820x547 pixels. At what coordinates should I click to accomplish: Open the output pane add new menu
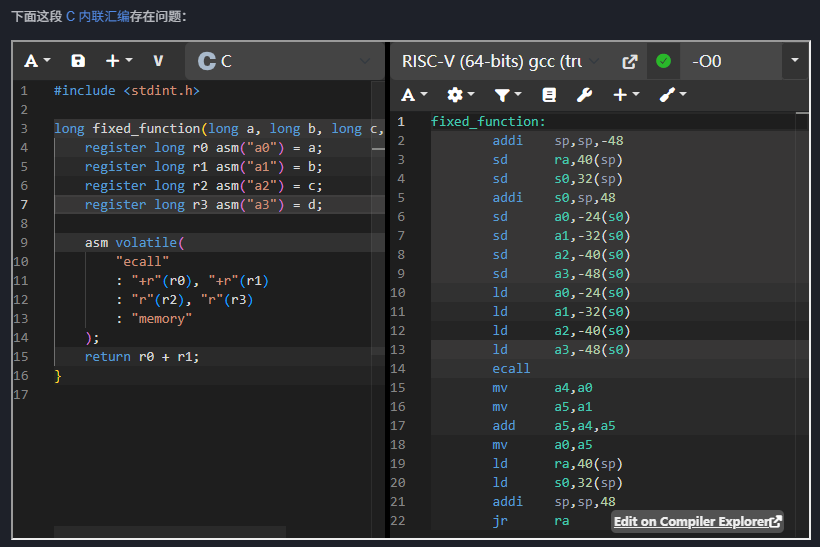[x=626, y=95]
